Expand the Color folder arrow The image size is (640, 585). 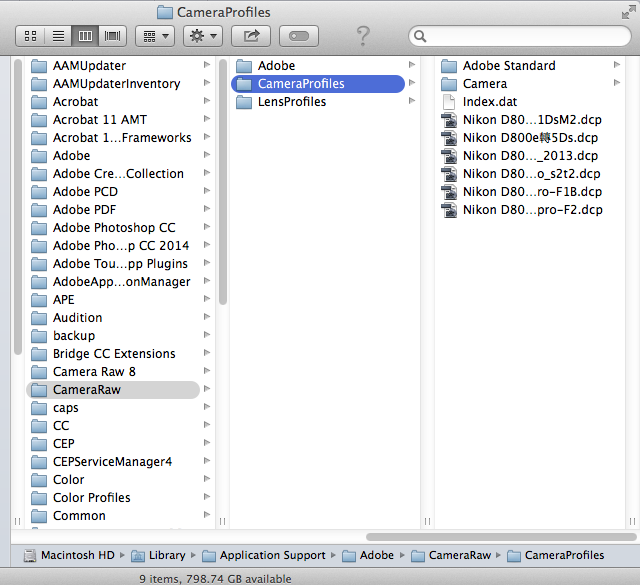tap(207, 478)
